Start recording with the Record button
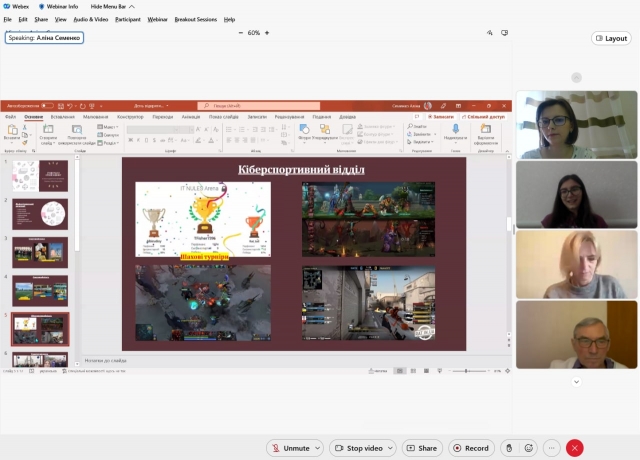Viewport: 640px width, 460px height. 471,448
